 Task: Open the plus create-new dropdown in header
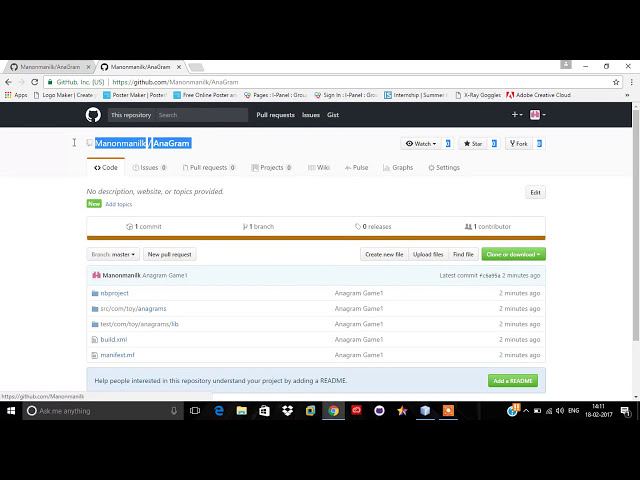point(517,115)
